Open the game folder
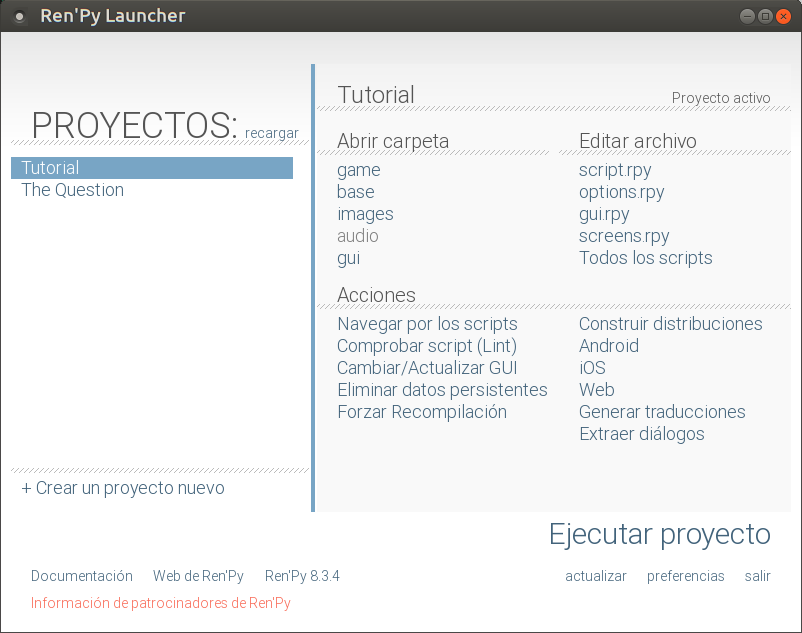 coord(359,169)
